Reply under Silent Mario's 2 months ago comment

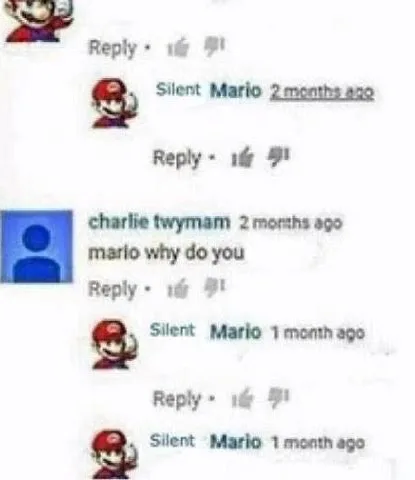(x=177, y=158)
